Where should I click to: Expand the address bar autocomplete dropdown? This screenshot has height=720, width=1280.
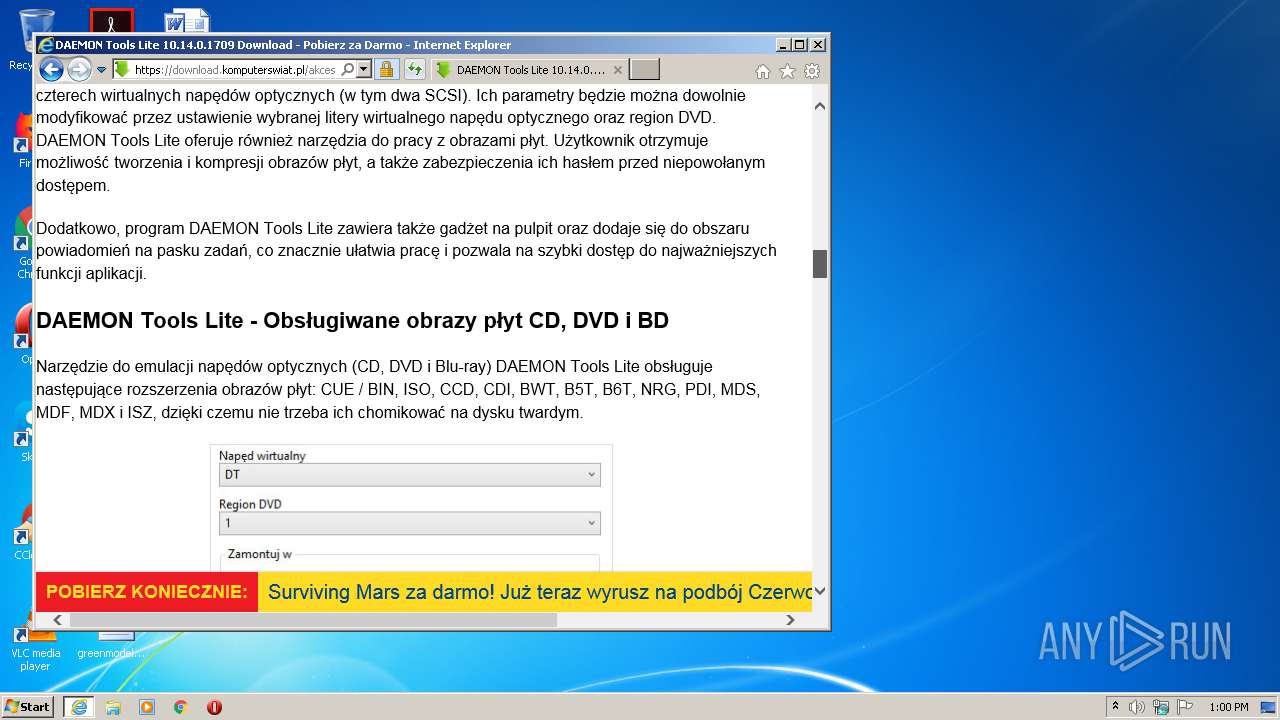coord(363,70)
